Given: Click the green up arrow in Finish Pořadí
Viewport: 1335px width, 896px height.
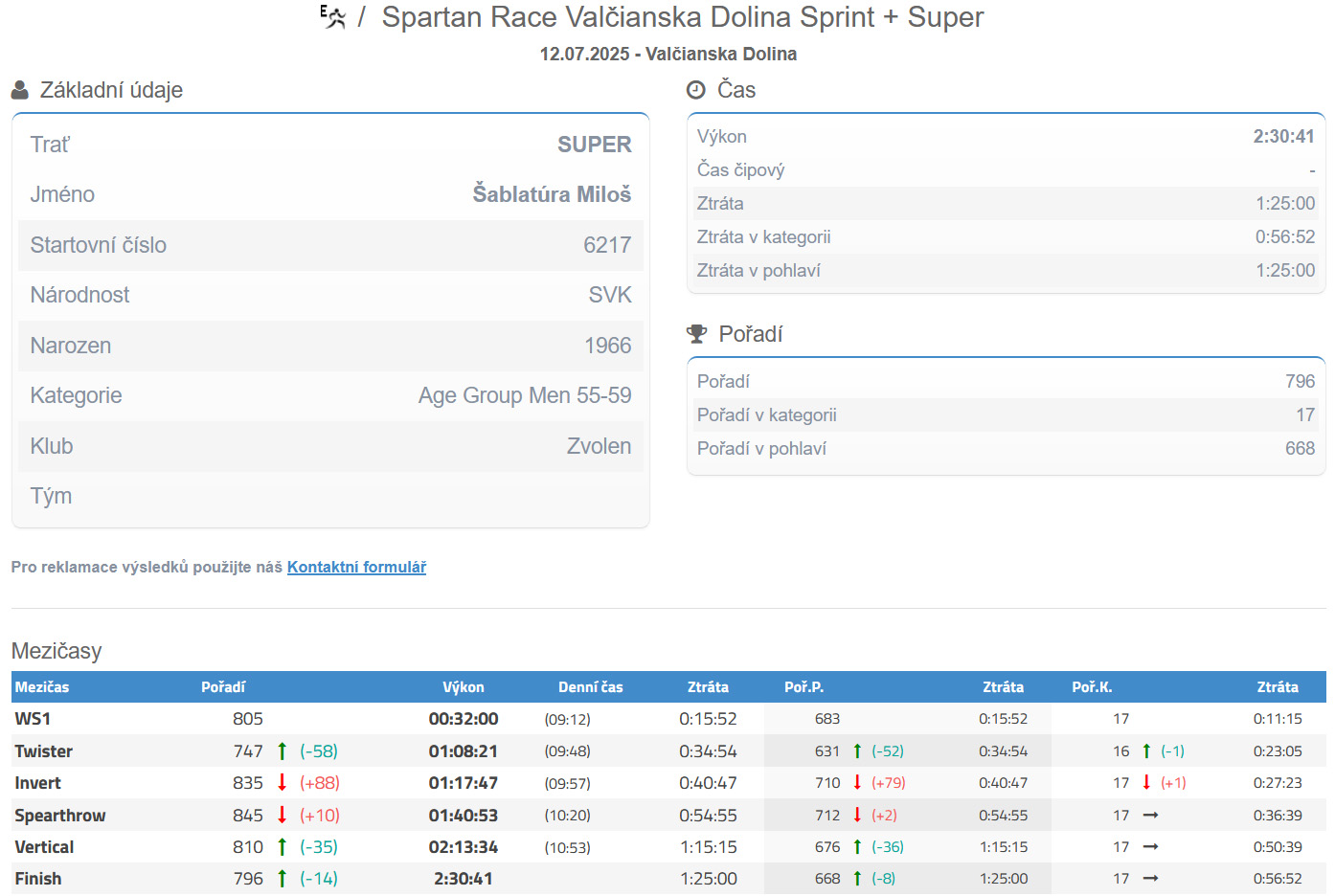Looking at the screenshot, I should click(283, 879).
